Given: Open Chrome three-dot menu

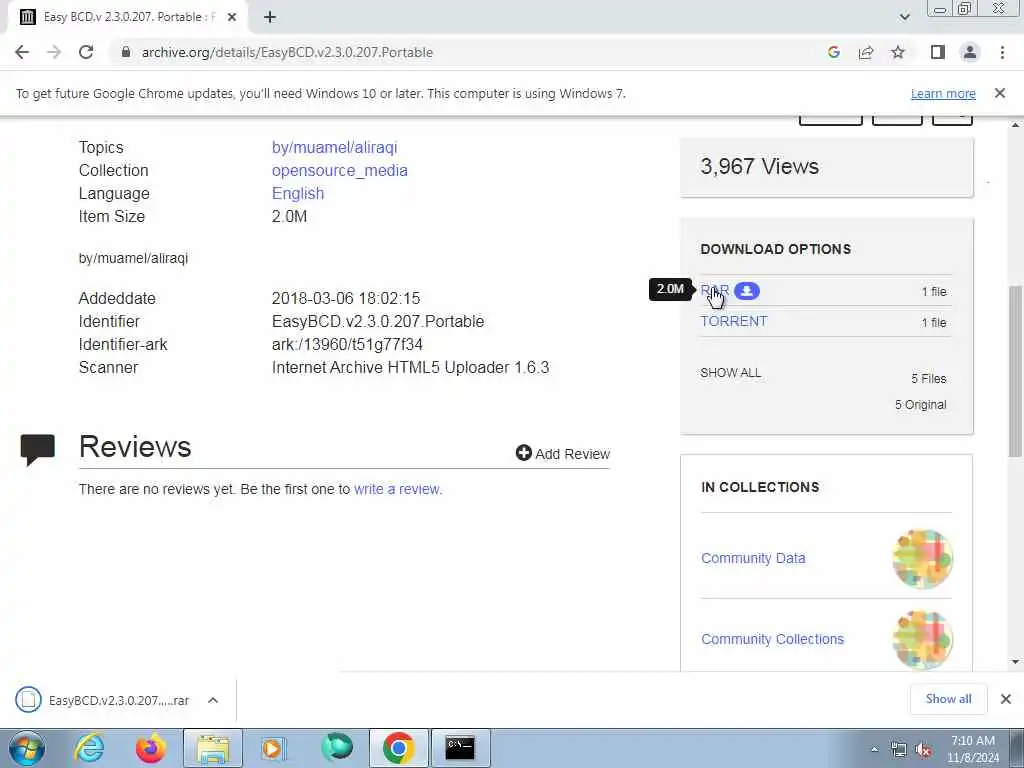Looking at the screenshot, I should click(x=1002, y=52).
